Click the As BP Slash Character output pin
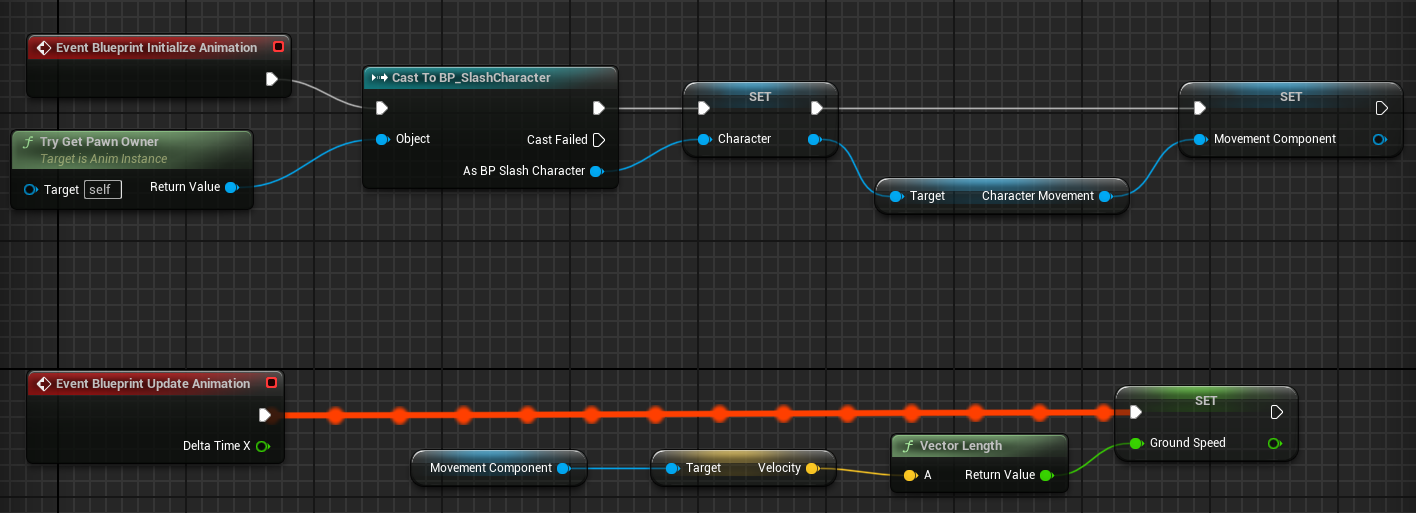 click(x=596, y=171)
